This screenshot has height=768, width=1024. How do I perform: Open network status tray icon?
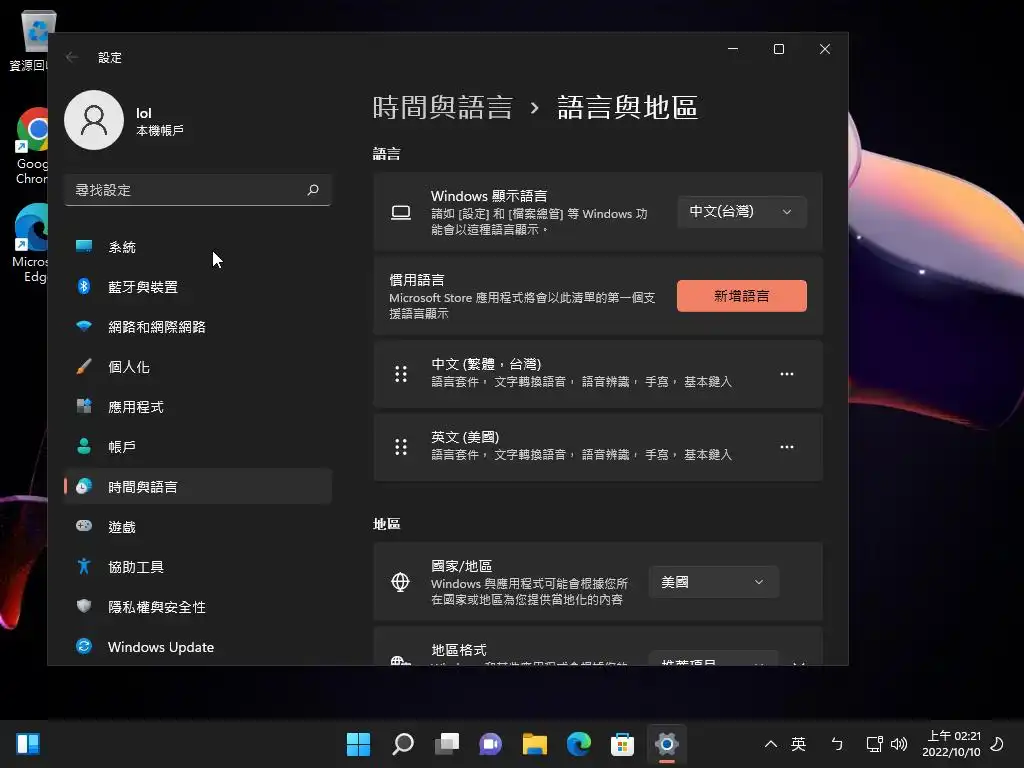point(874,744)
